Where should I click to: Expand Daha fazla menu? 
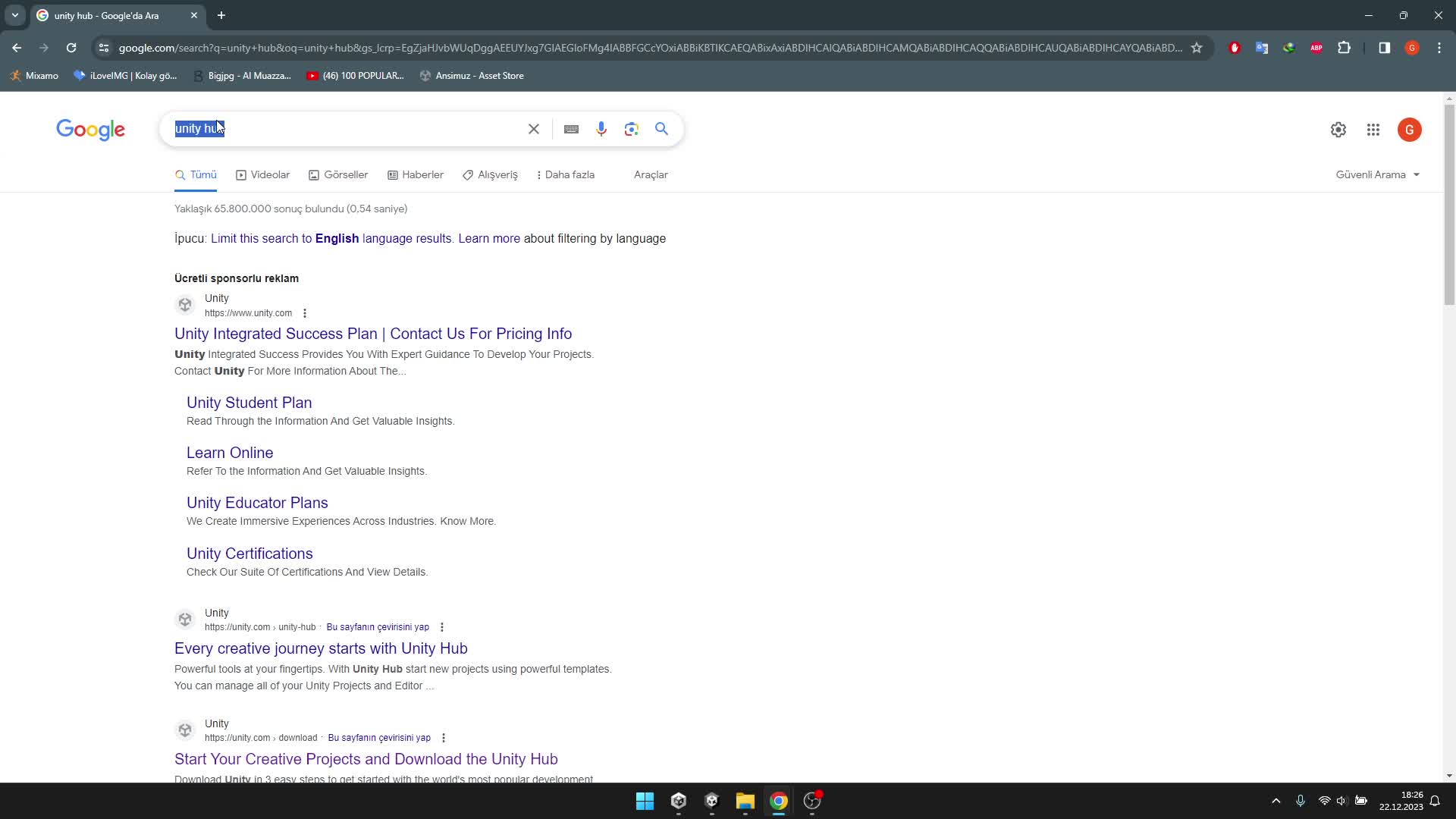coord(565,174)
